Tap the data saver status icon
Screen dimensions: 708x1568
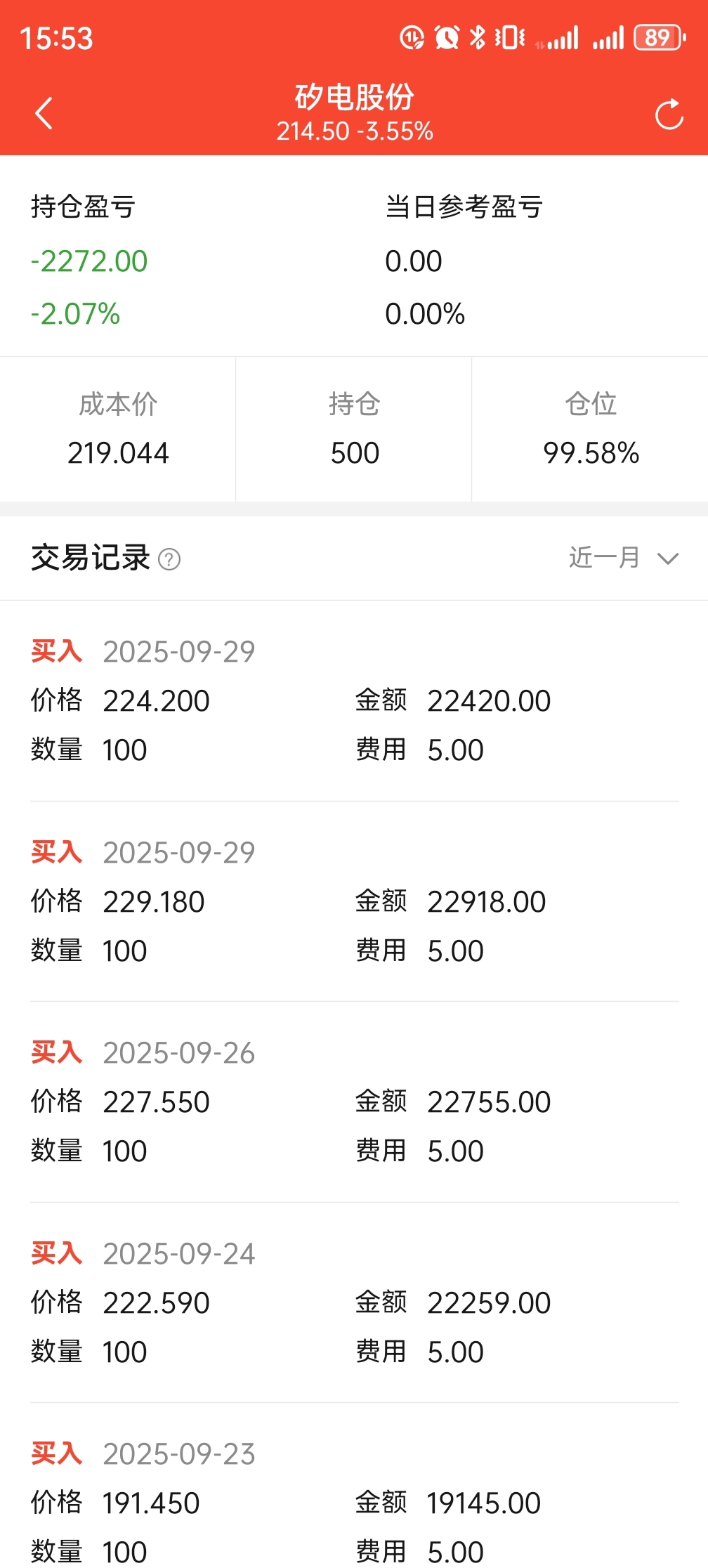[x=412, y=37]
